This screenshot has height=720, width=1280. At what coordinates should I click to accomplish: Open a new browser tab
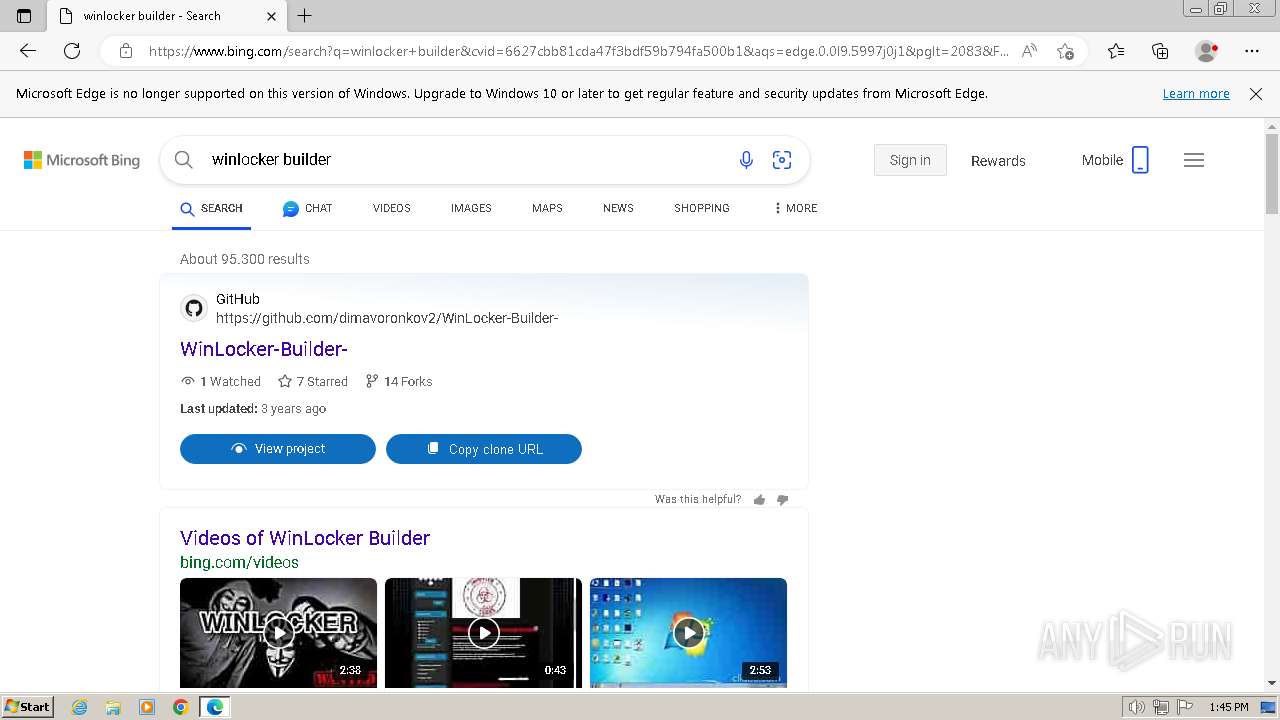pyautogui.click(x=305, y=16)
